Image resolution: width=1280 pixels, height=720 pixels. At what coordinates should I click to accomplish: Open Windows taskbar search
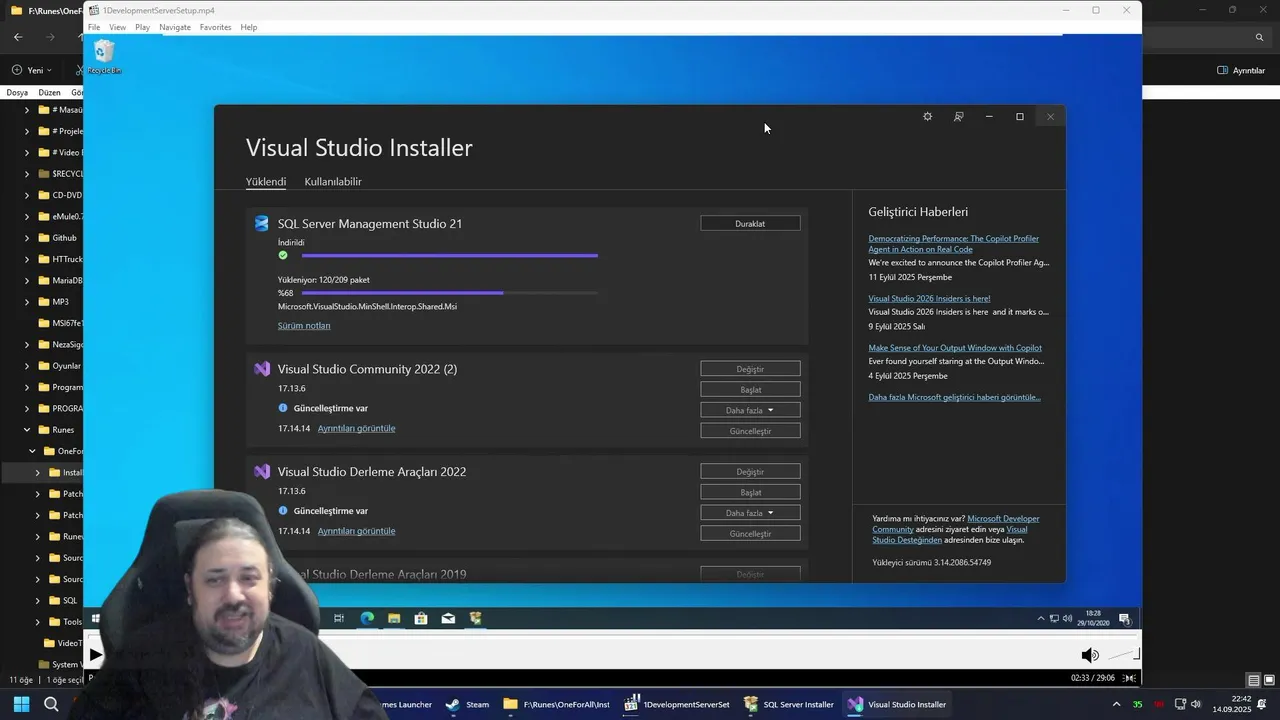pos(51,704)
